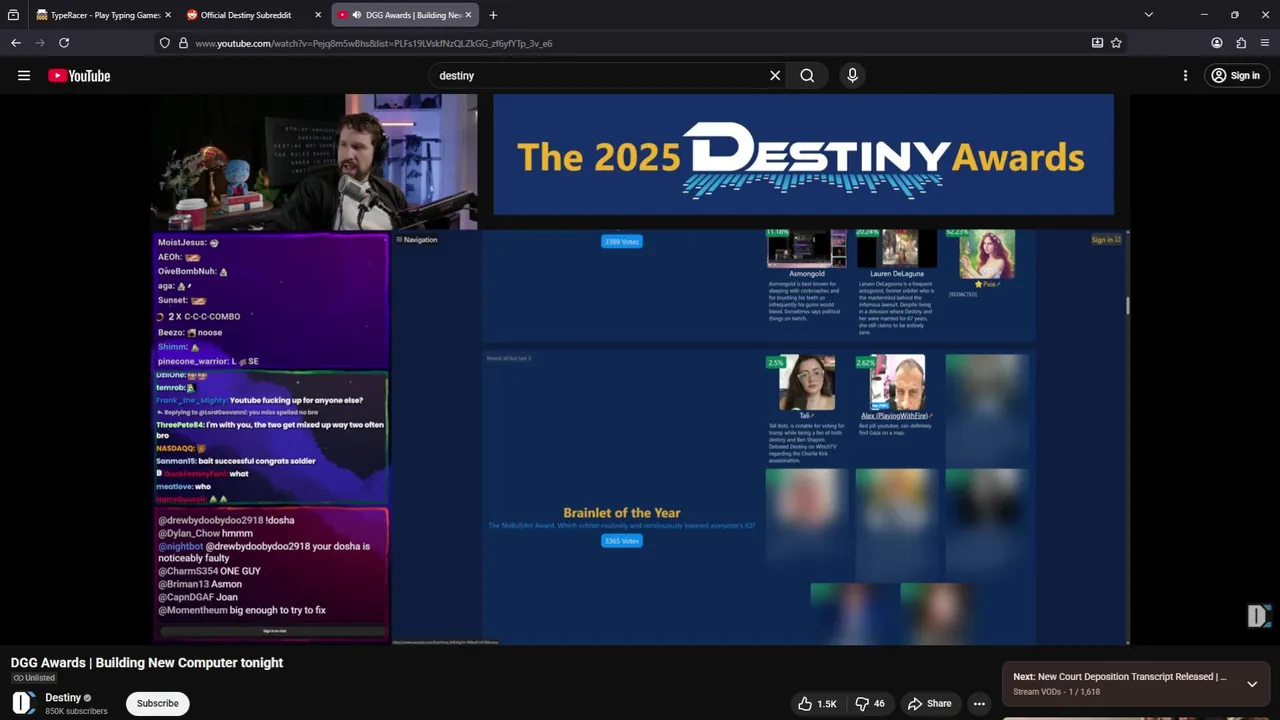Image resolution: width=1280 pixels, height=720 pixels.
Task: Click the channel watermark on video corner
Action: pos(1257,616)
